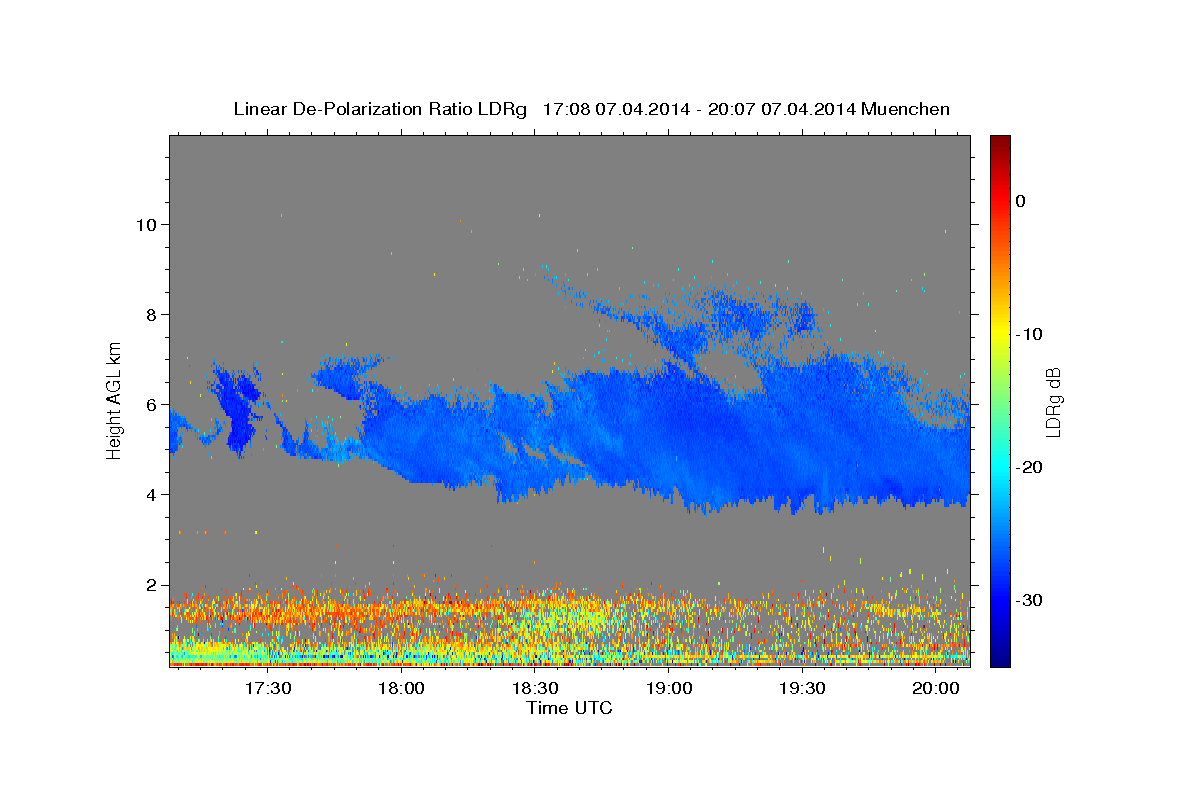The image size is (1200, 800).
Task: Click the 20:00 time tick label
Action: [x=936, y=688]
